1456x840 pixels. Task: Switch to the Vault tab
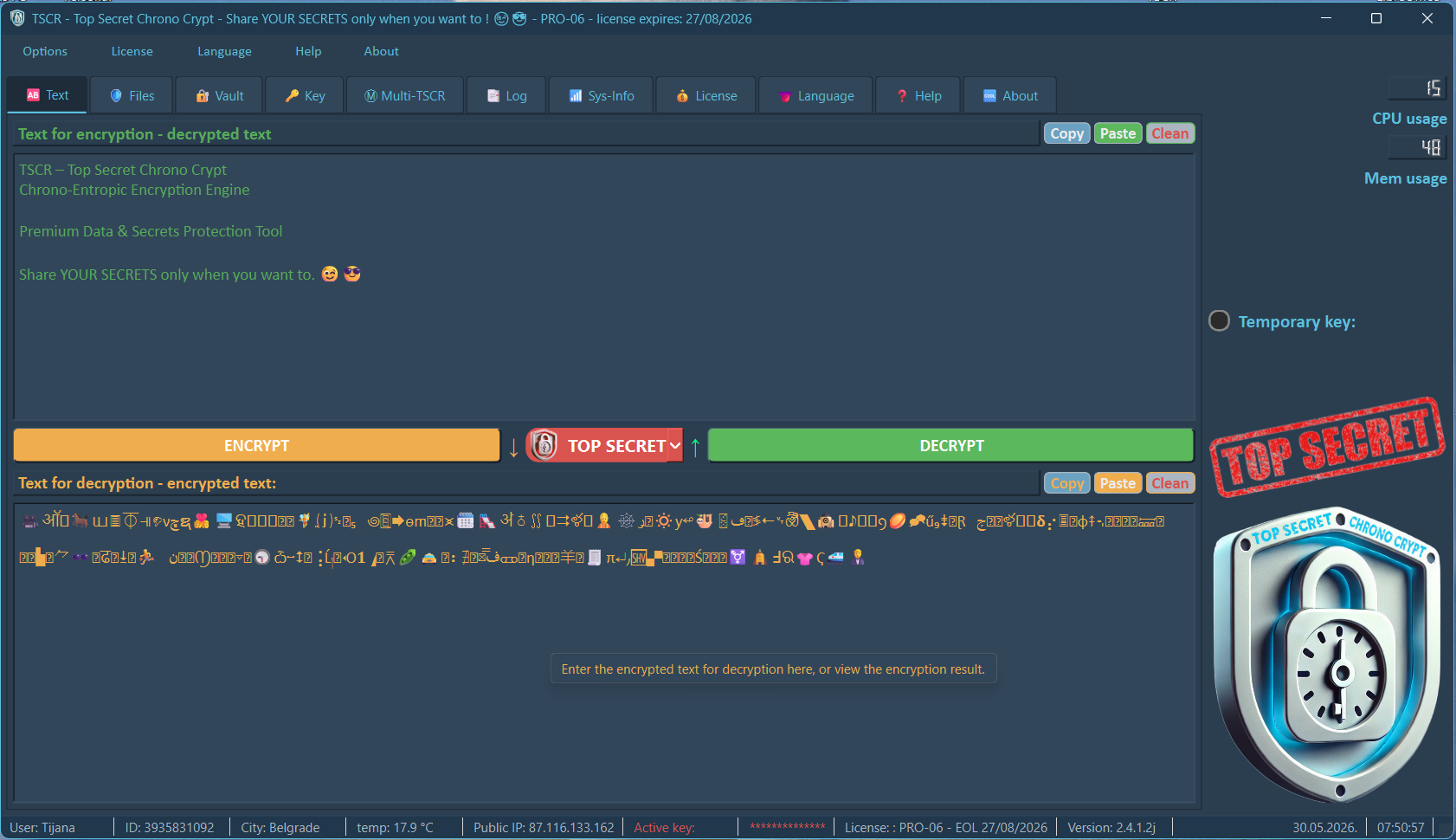click(x=220, y=96)
